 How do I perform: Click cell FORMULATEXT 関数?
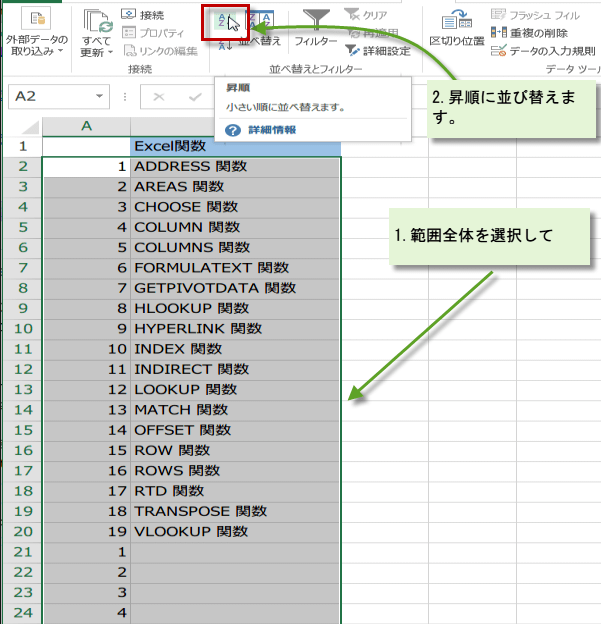[235, 268]
